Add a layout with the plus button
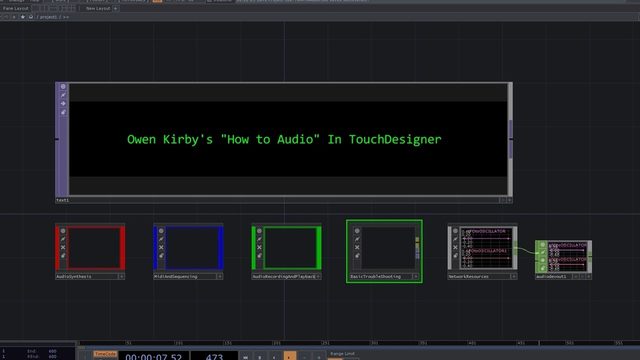 point(116,9)
